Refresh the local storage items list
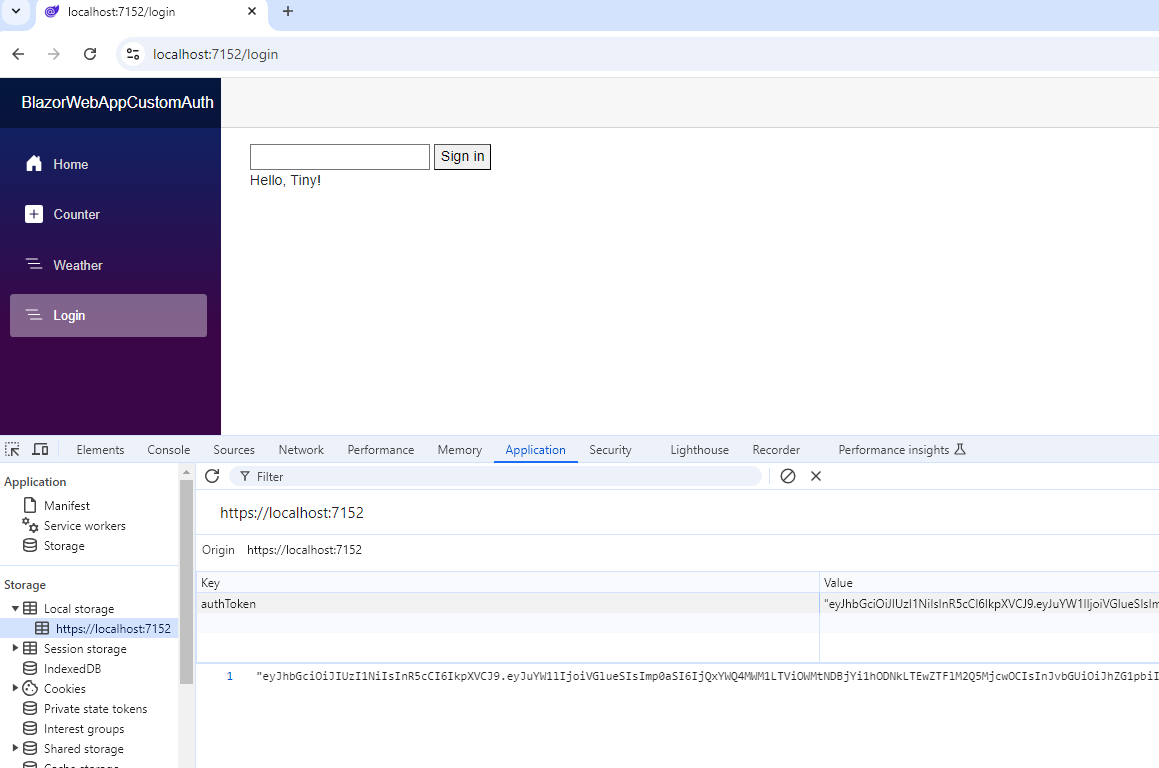Viewport: 1159px width, 768px height. point(212,476)
